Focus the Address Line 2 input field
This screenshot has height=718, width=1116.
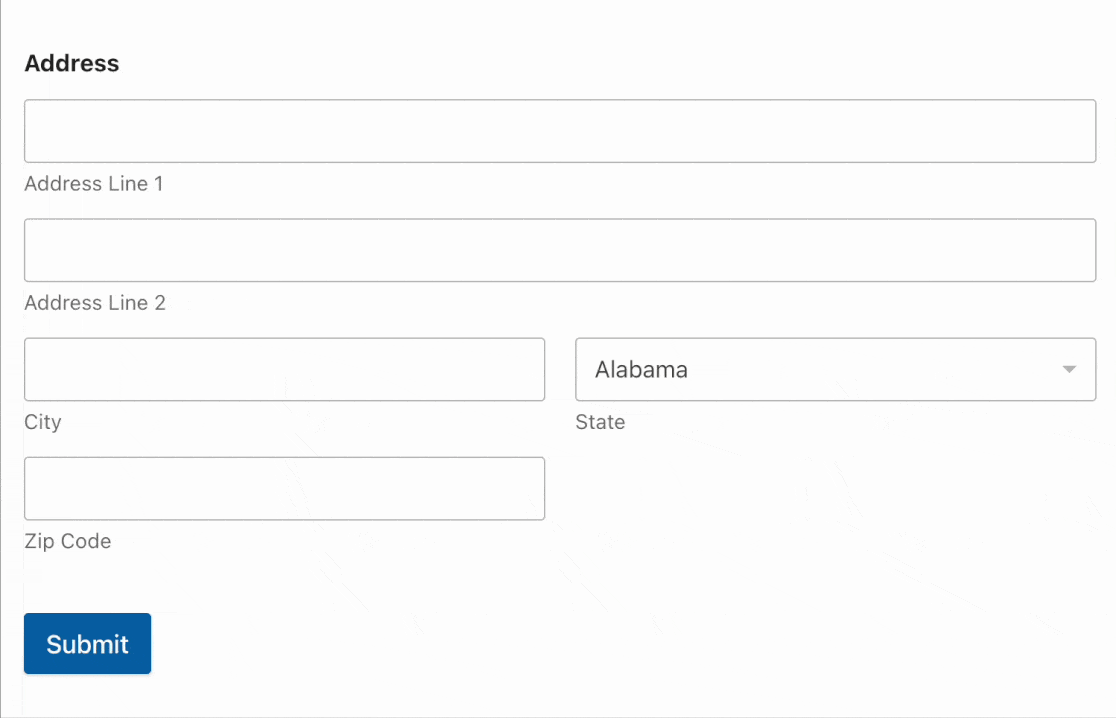pyautogui.click(x=560, y=250)
